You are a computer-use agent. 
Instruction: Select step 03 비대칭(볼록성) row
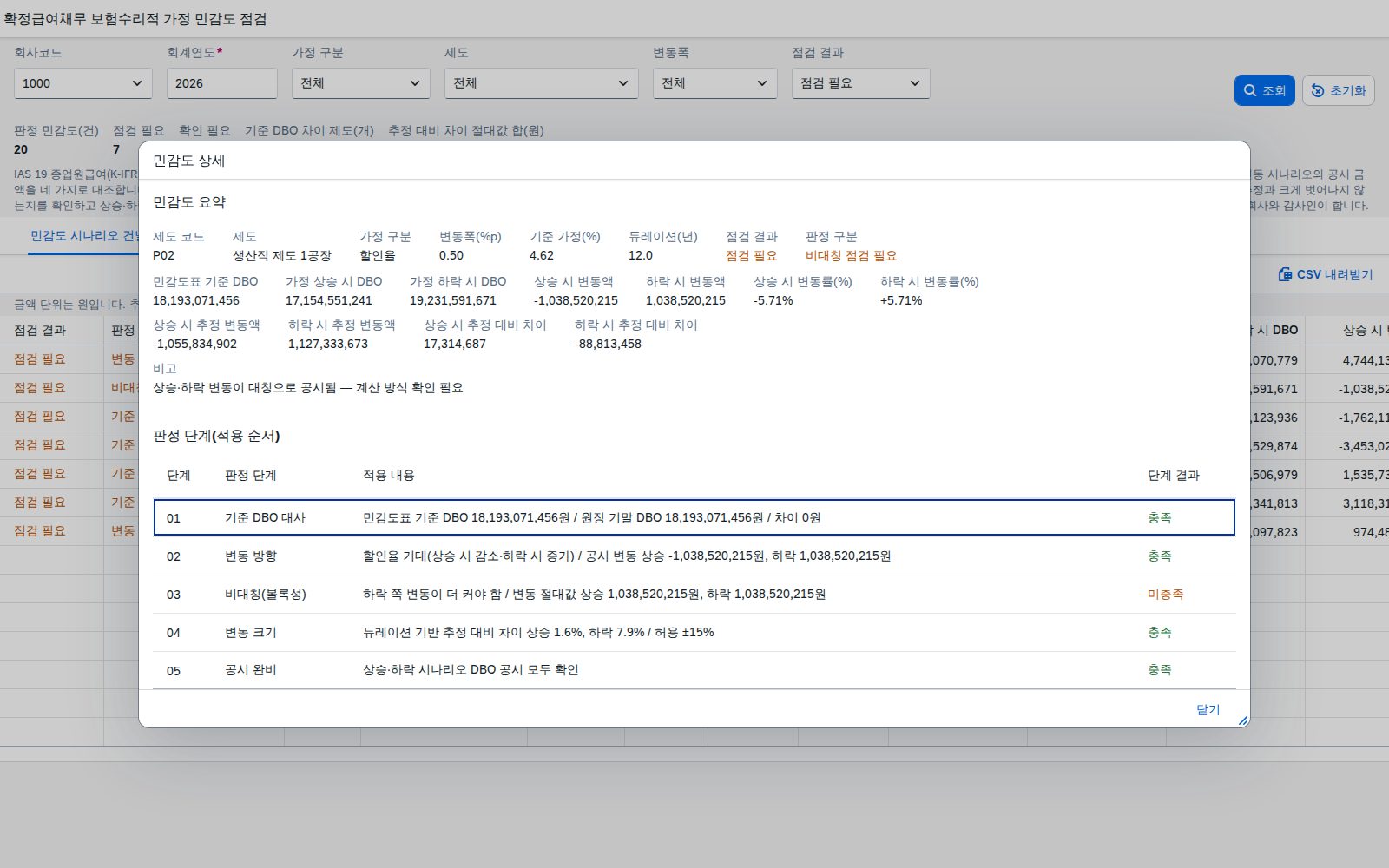694,594
